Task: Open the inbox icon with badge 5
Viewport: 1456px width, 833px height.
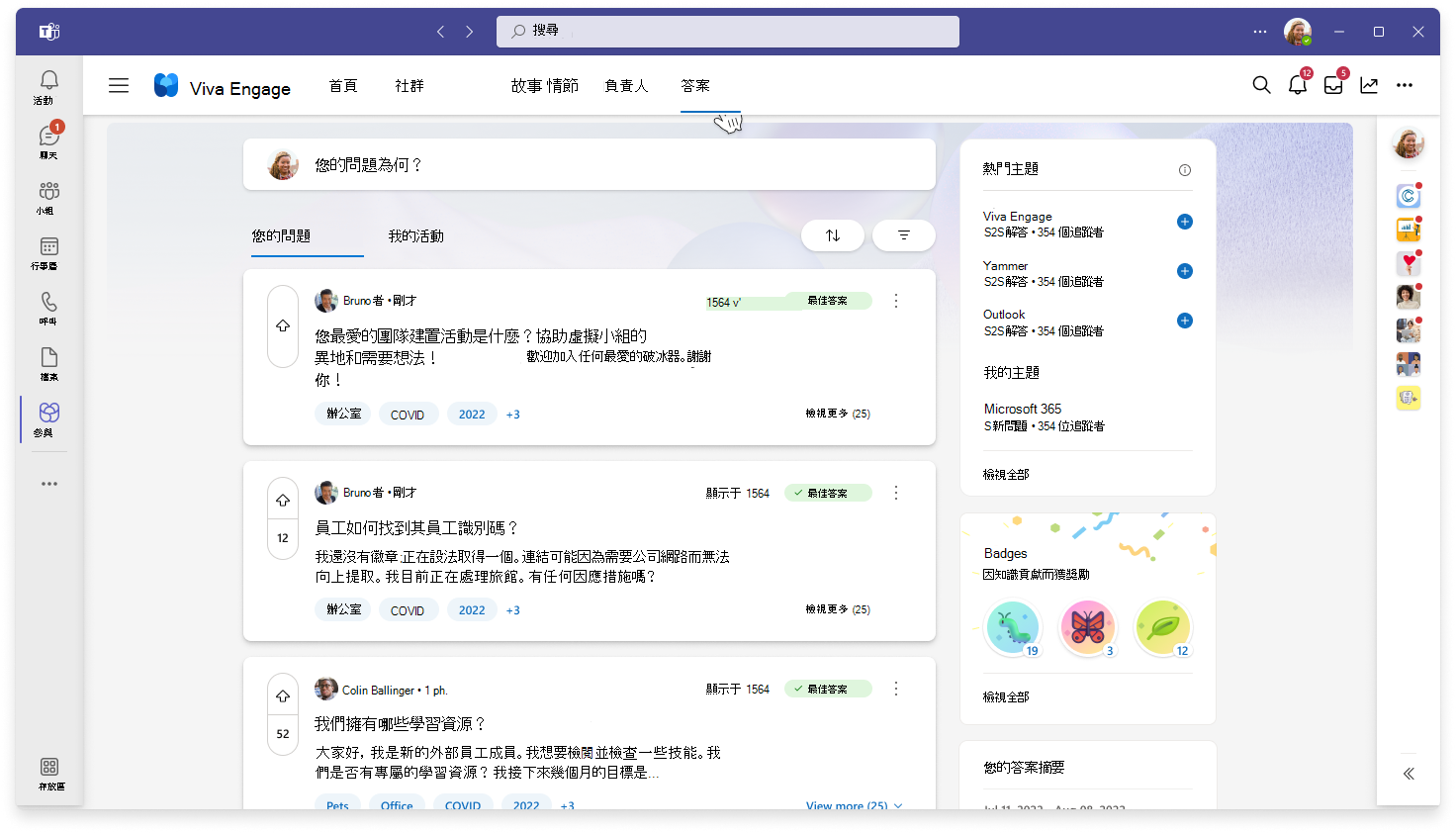Action: click(x=1333, y=85)
